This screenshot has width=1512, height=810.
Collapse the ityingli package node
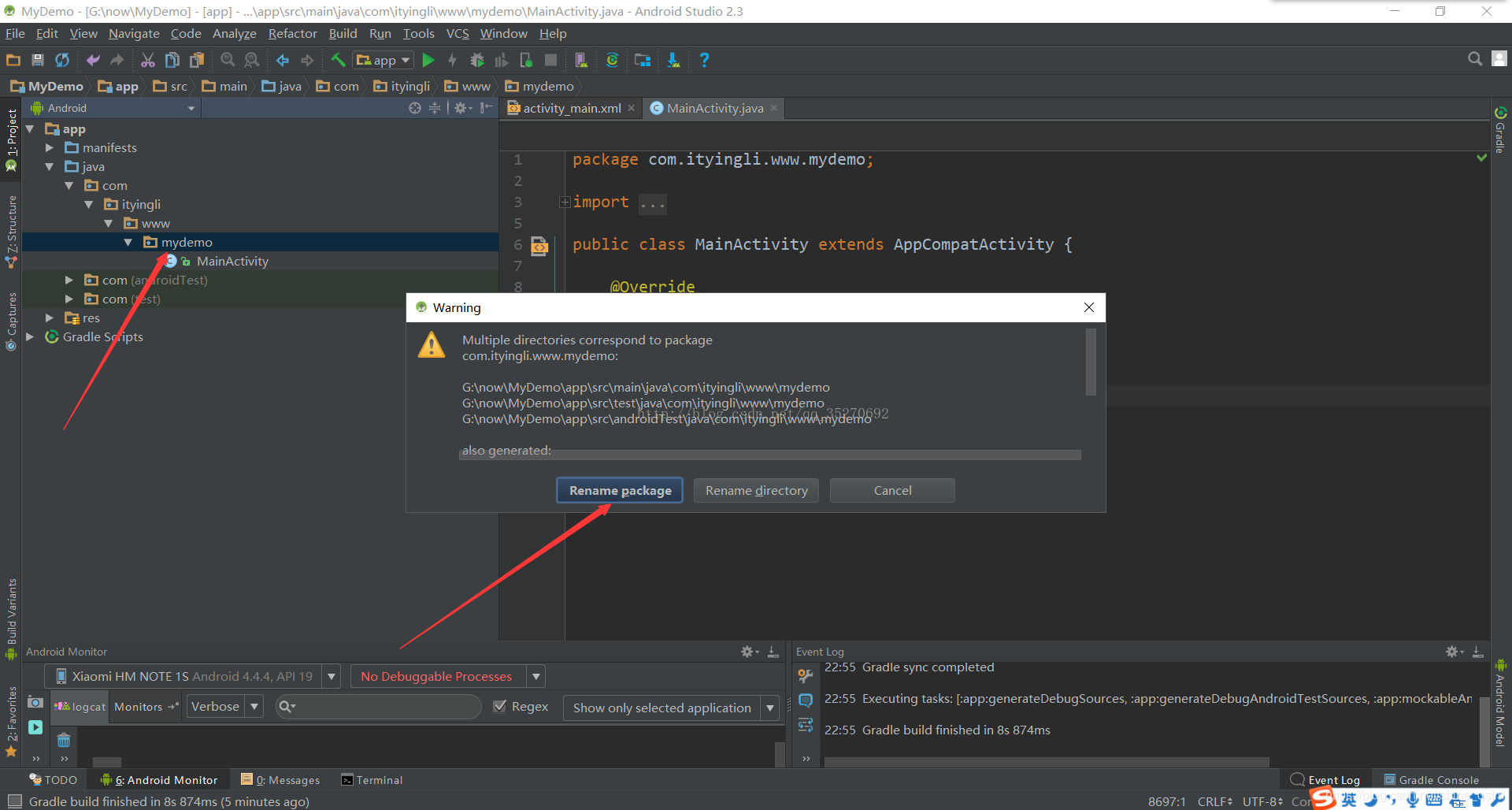pyautogui.click(x=89, y=204)
